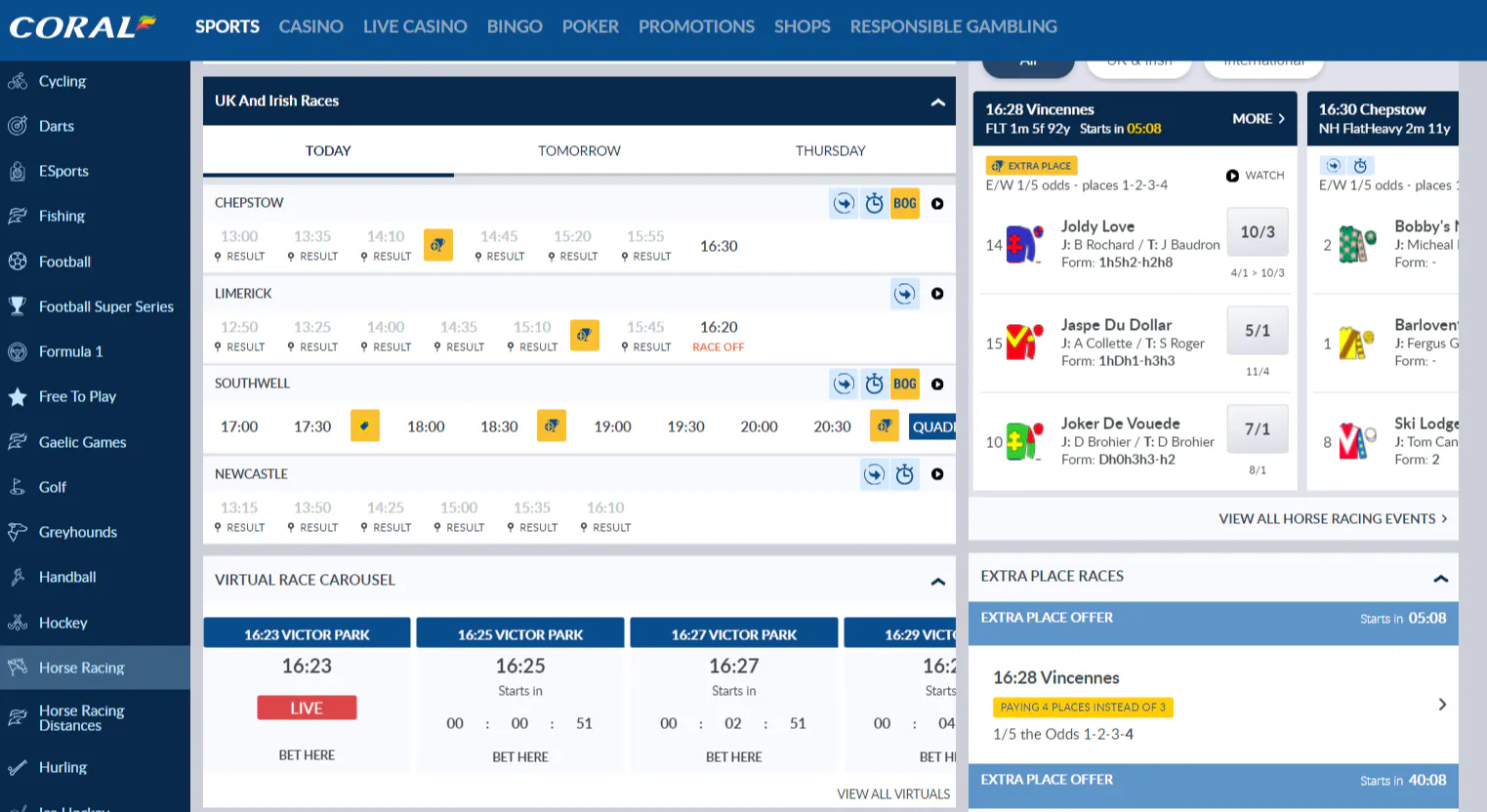Image resolution: width=1487 pixels, height=812 pixels.
Task: Open BINGO in top navigation
Action: (x=515, y=26)
